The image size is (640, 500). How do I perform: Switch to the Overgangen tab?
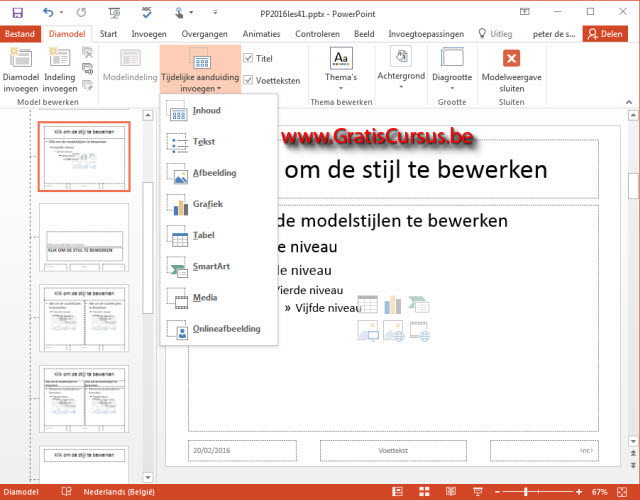[204, 34]
